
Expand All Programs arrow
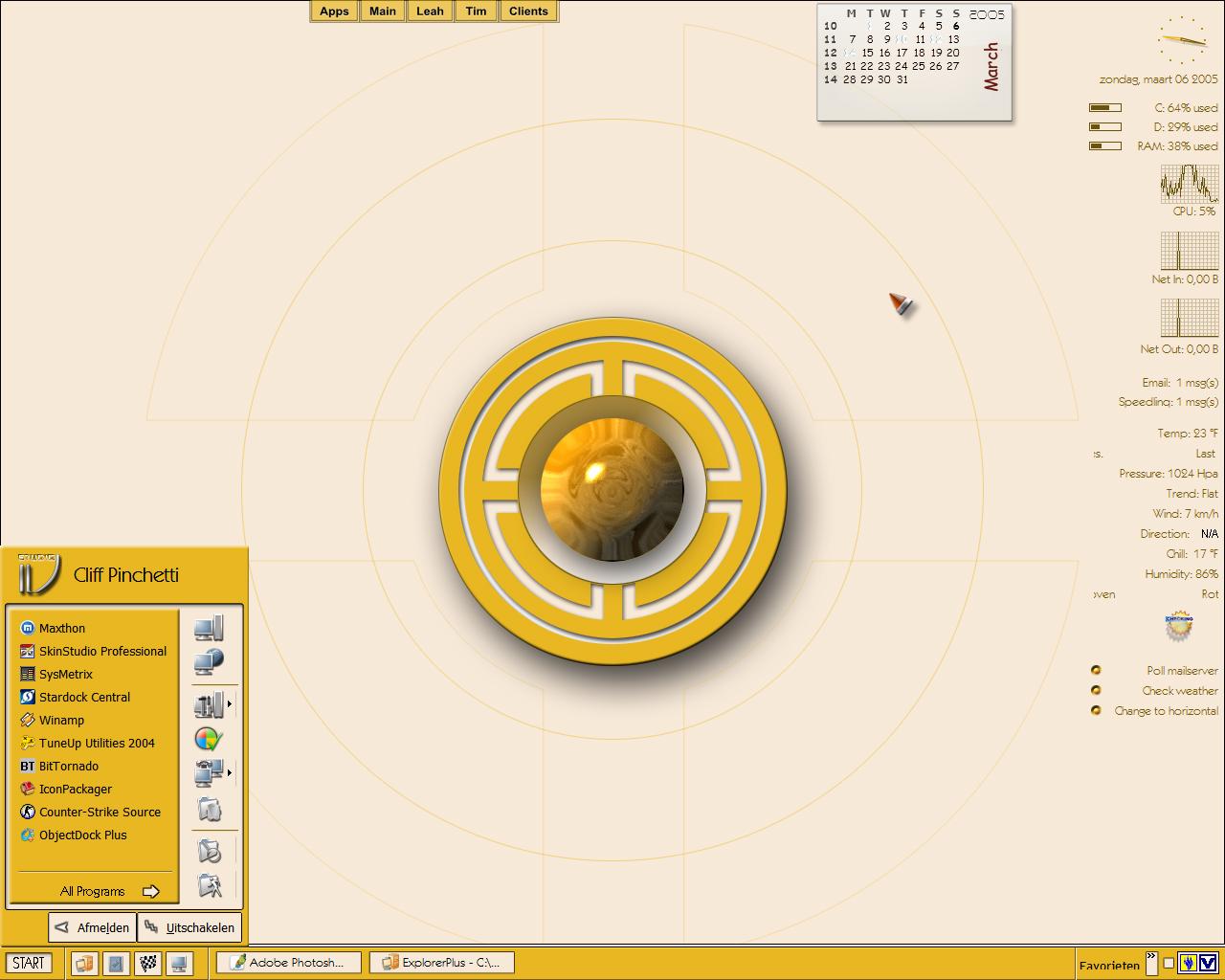point(150,891)
